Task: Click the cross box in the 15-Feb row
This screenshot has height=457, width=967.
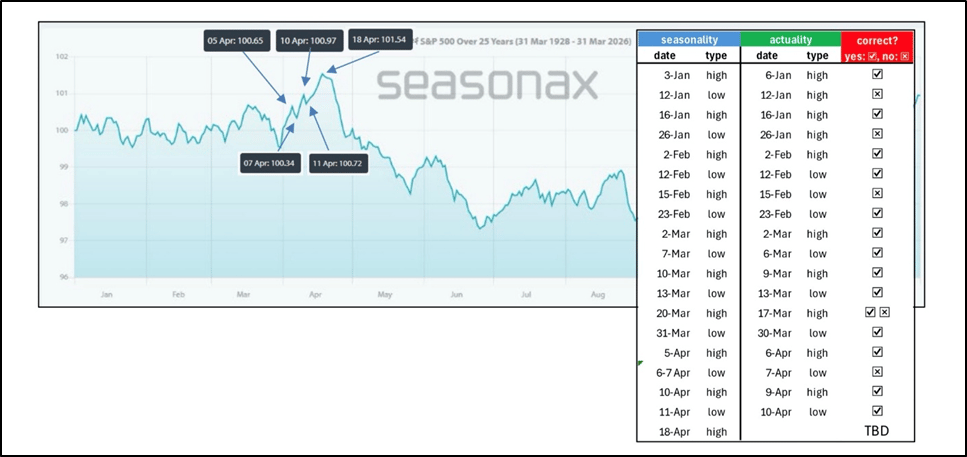Action: 878,194
